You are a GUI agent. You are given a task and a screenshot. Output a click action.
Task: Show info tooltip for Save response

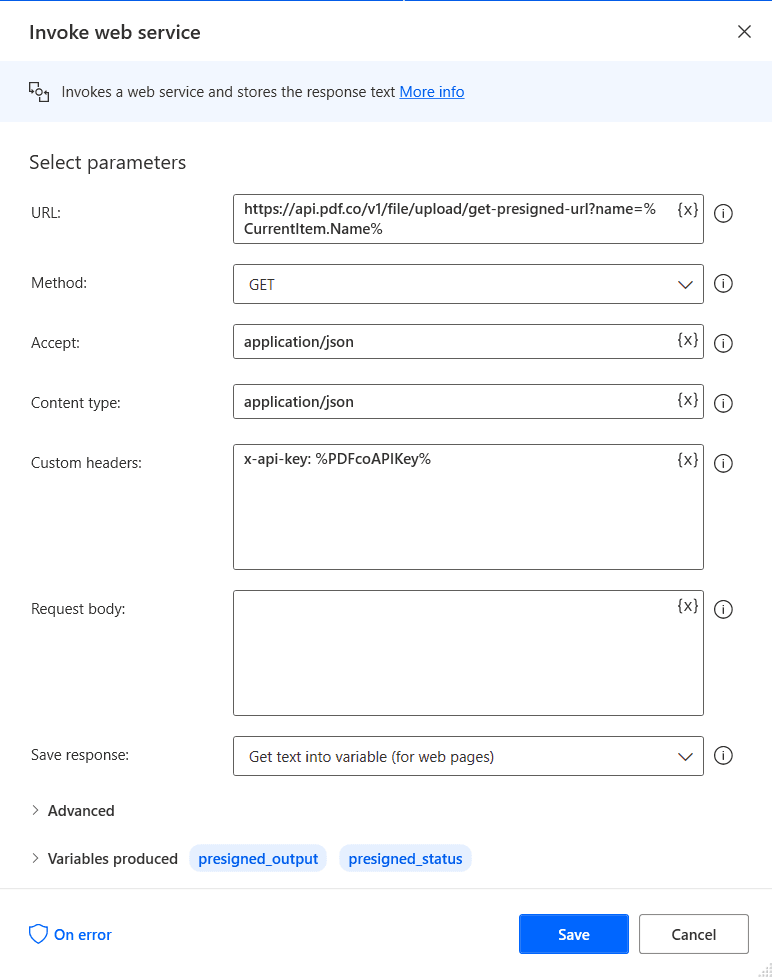point(724,755)
